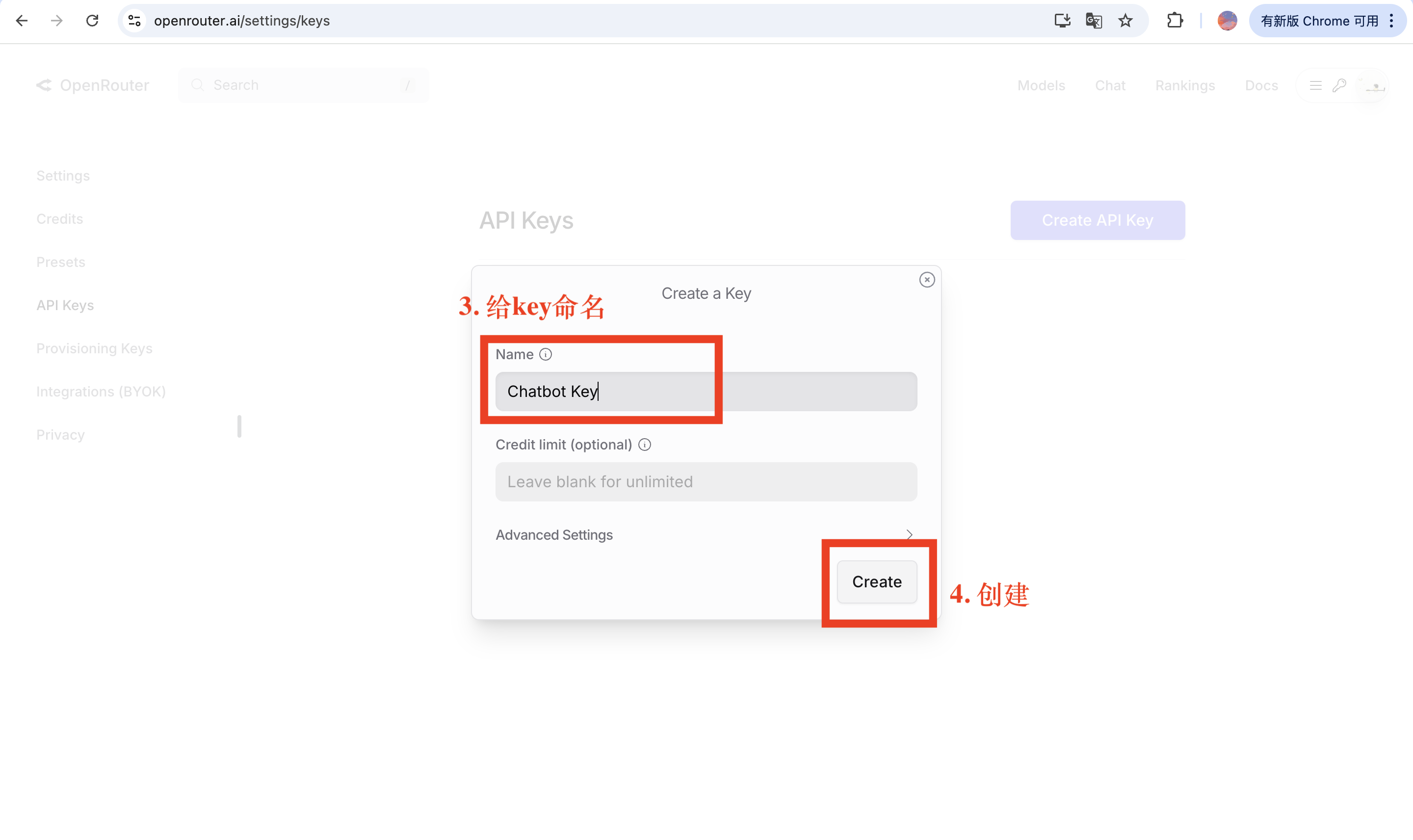Open the Models nav link

coord(1041,85)
